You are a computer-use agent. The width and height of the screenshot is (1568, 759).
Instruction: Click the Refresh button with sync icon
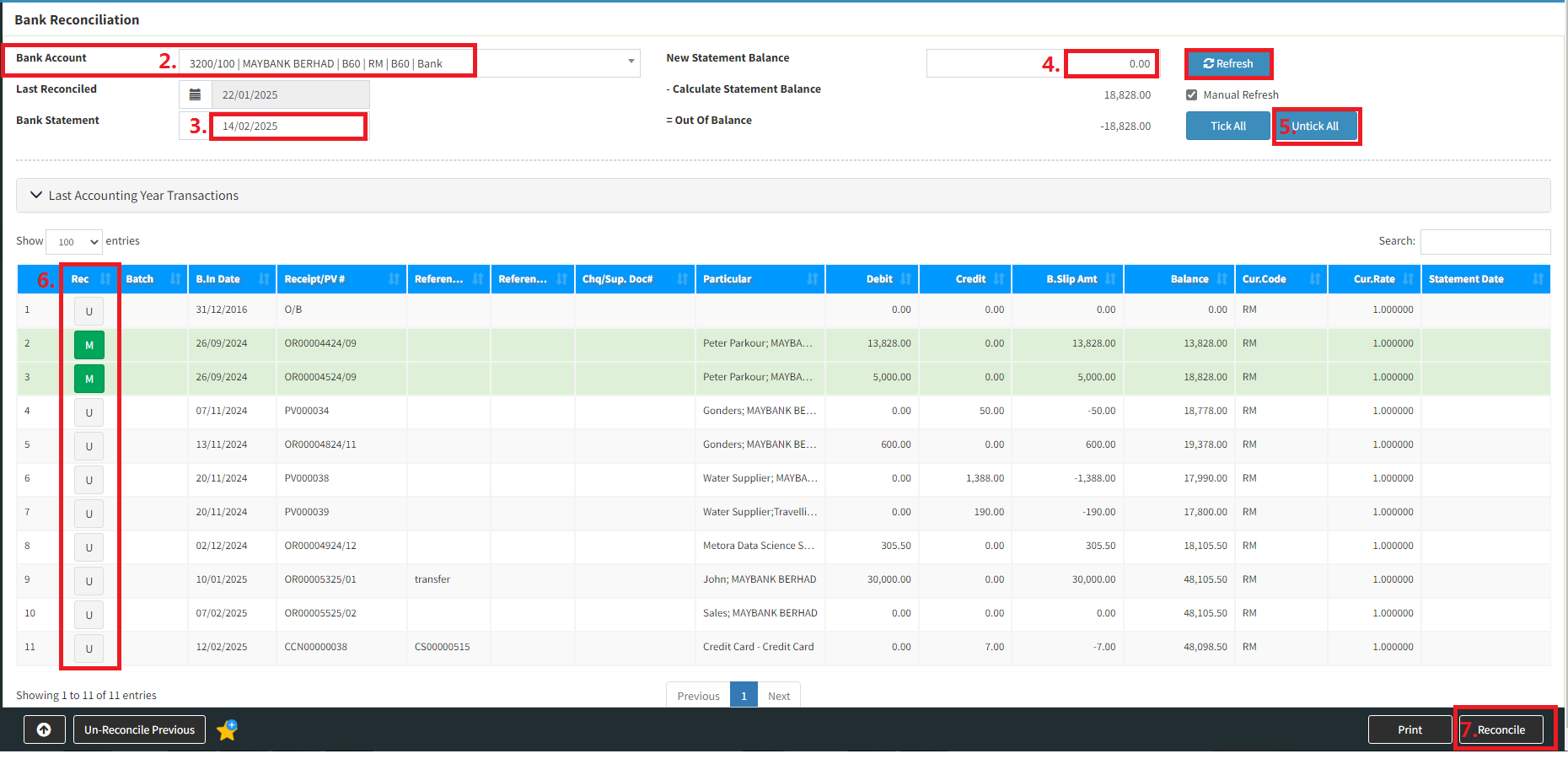click(1227, 64)
